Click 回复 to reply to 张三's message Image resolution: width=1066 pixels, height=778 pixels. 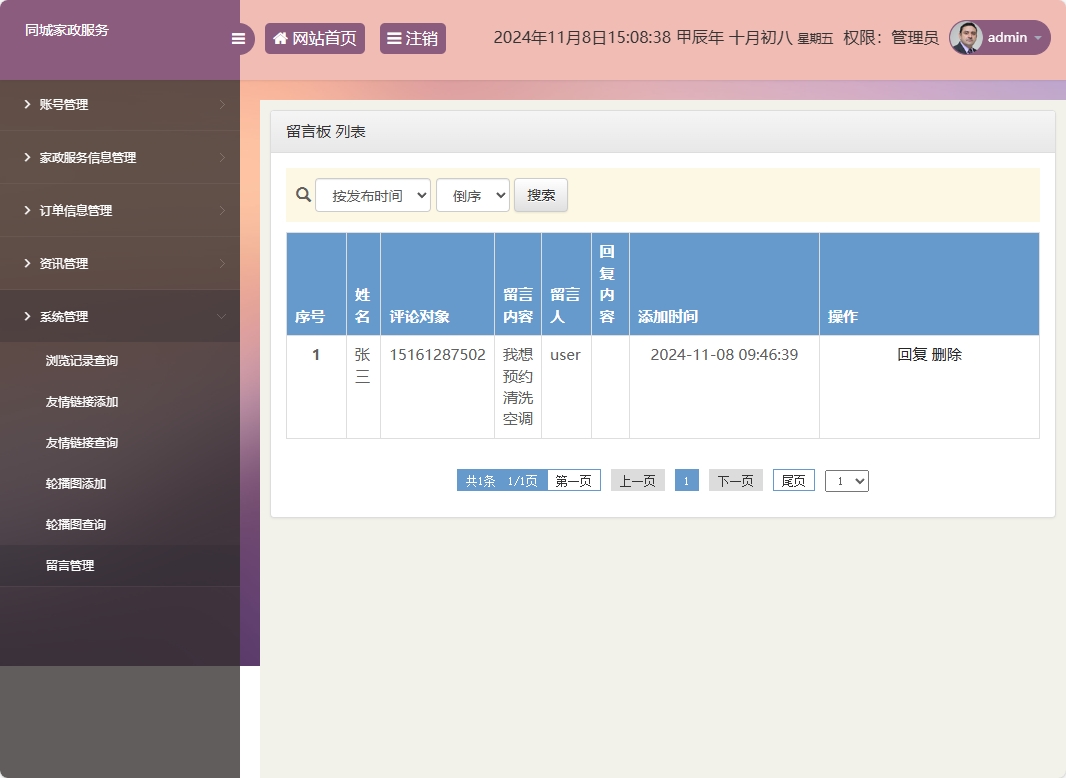911,354
